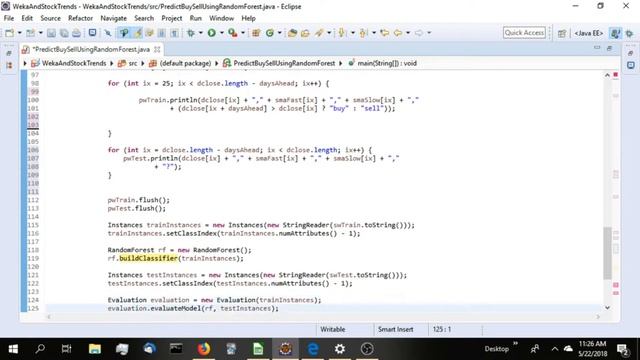Viewport: 640px width, 360px height.
Task: Click the Back navigation arrow
Action: pyautogui.click(x=398, y=33)
